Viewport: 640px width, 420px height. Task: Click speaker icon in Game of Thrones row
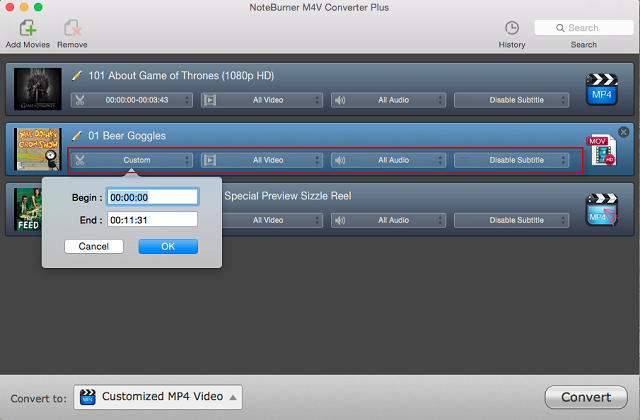pos(340,100)
